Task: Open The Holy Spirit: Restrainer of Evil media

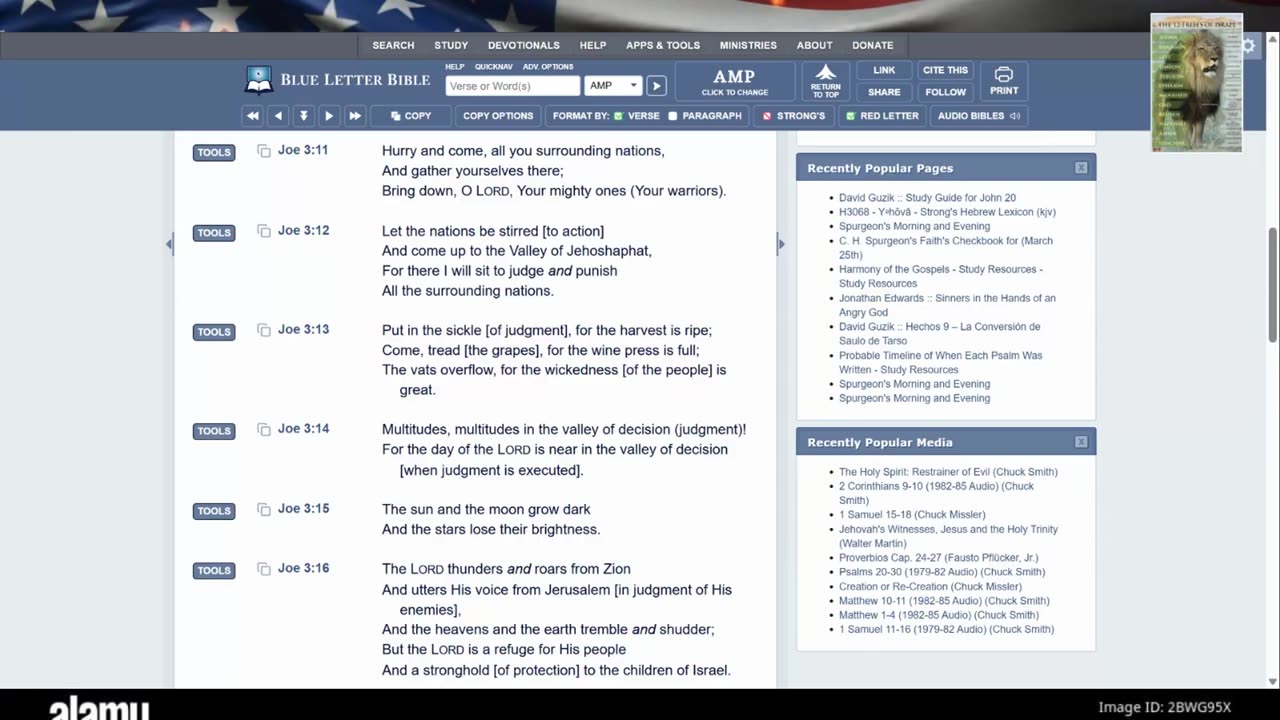Action: [948, 472]
